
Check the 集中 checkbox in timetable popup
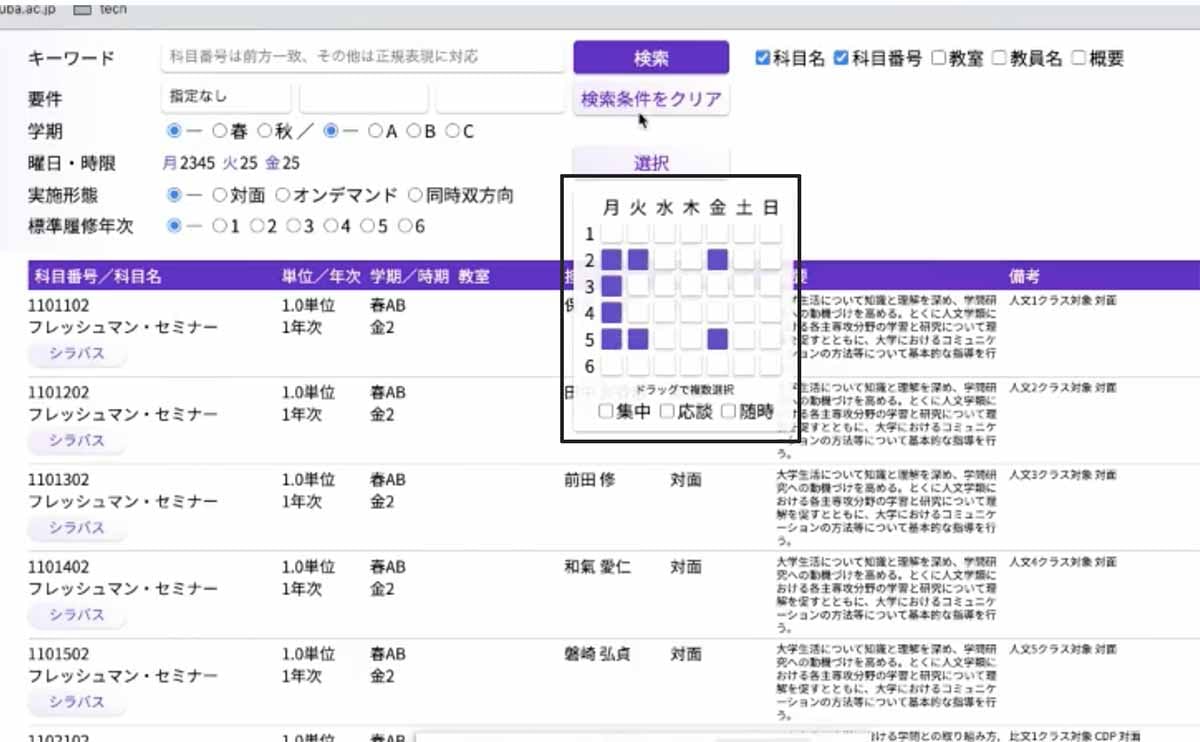pos(606,411)
